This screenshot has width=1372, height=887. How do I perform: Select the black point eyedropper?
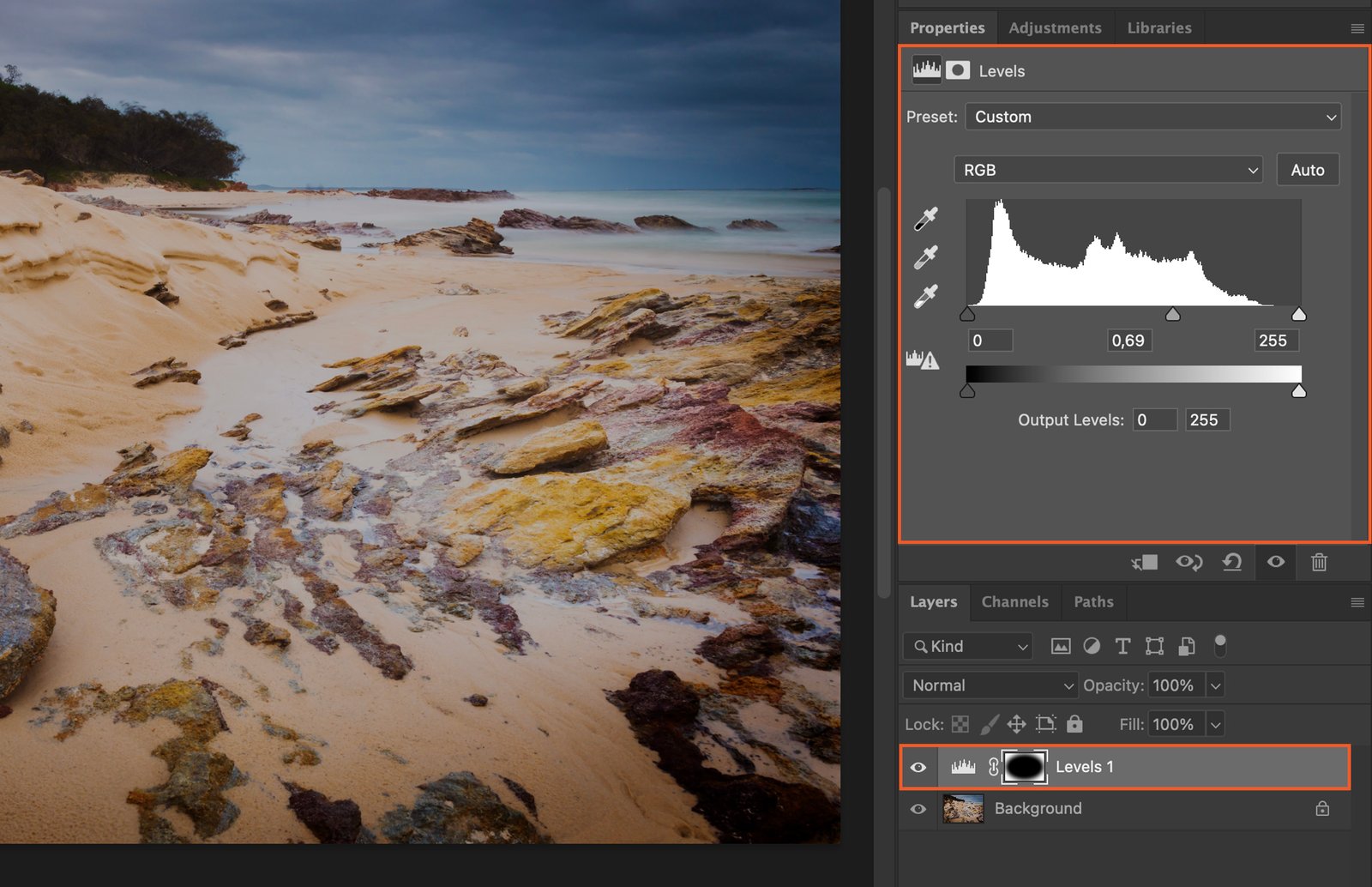[925, 219]
